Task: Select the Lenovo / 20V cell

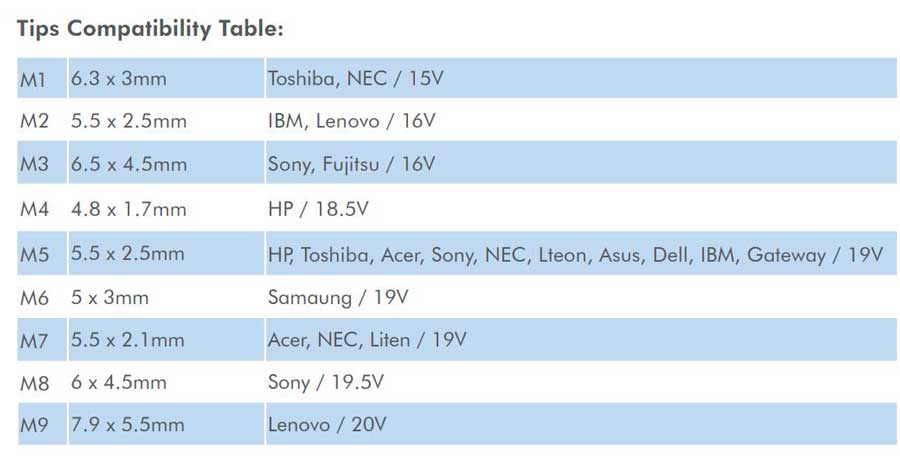Action: tap(581, 424)
